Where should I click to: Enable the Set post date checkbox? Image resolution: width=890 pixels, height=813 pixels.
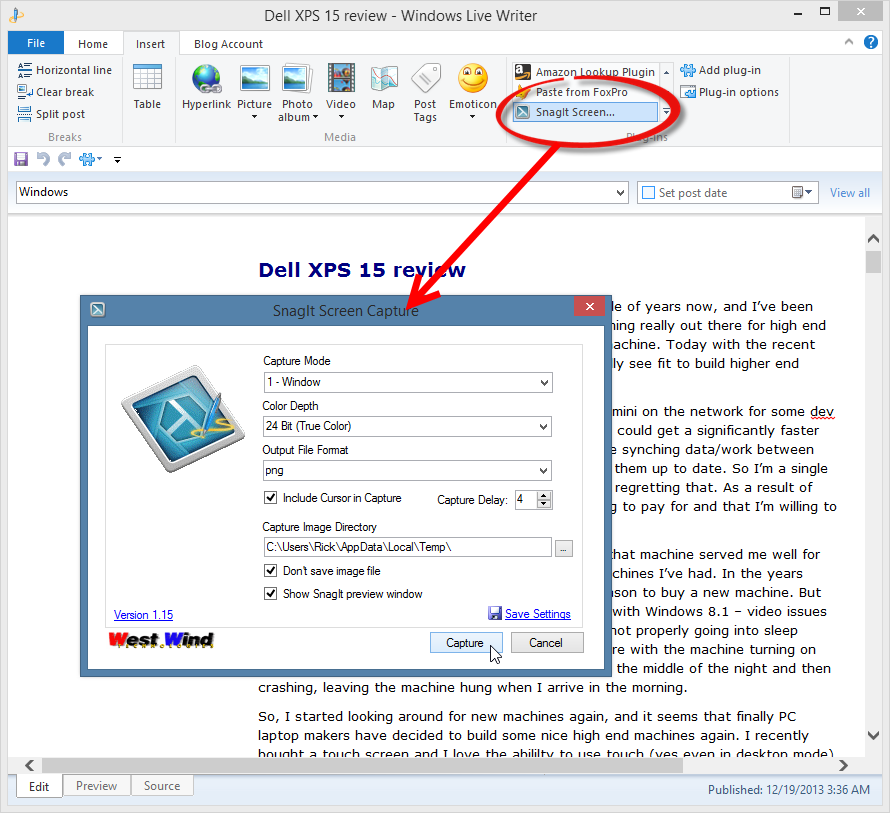648,193
